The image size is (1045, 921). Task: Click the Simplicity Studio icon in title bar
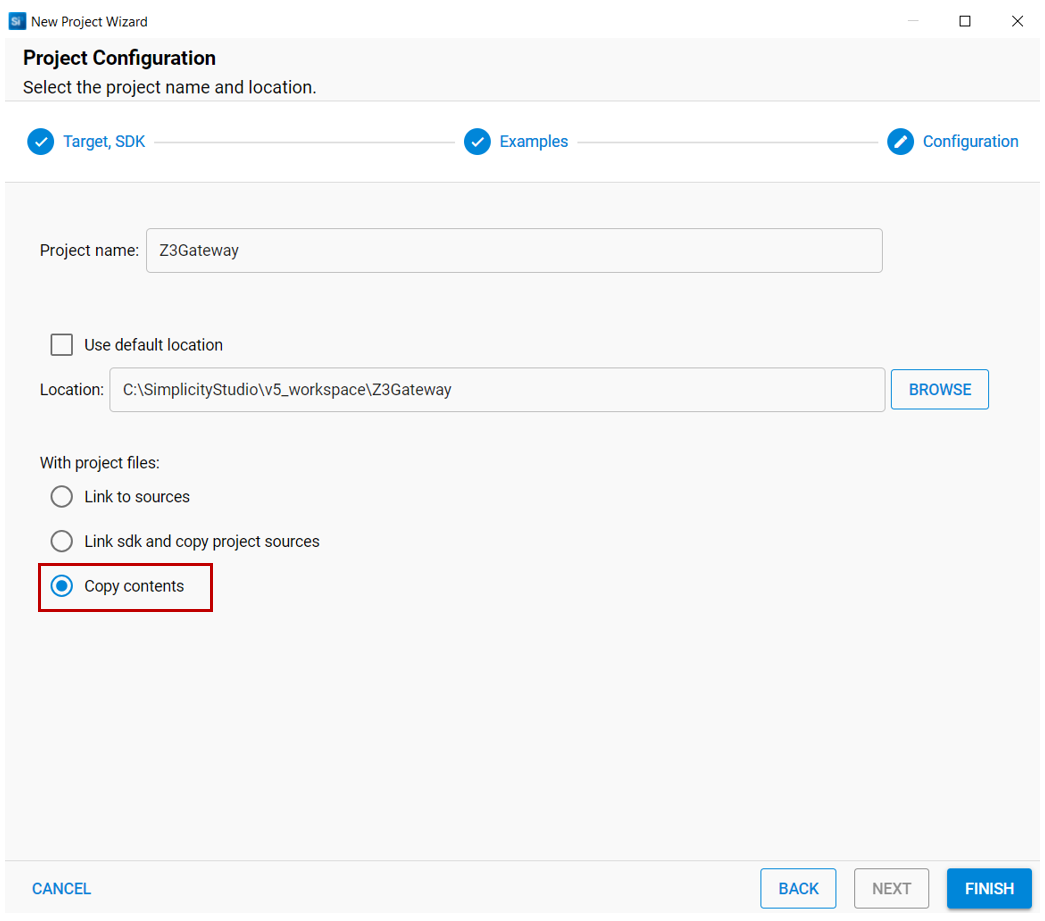coord(16,21)
